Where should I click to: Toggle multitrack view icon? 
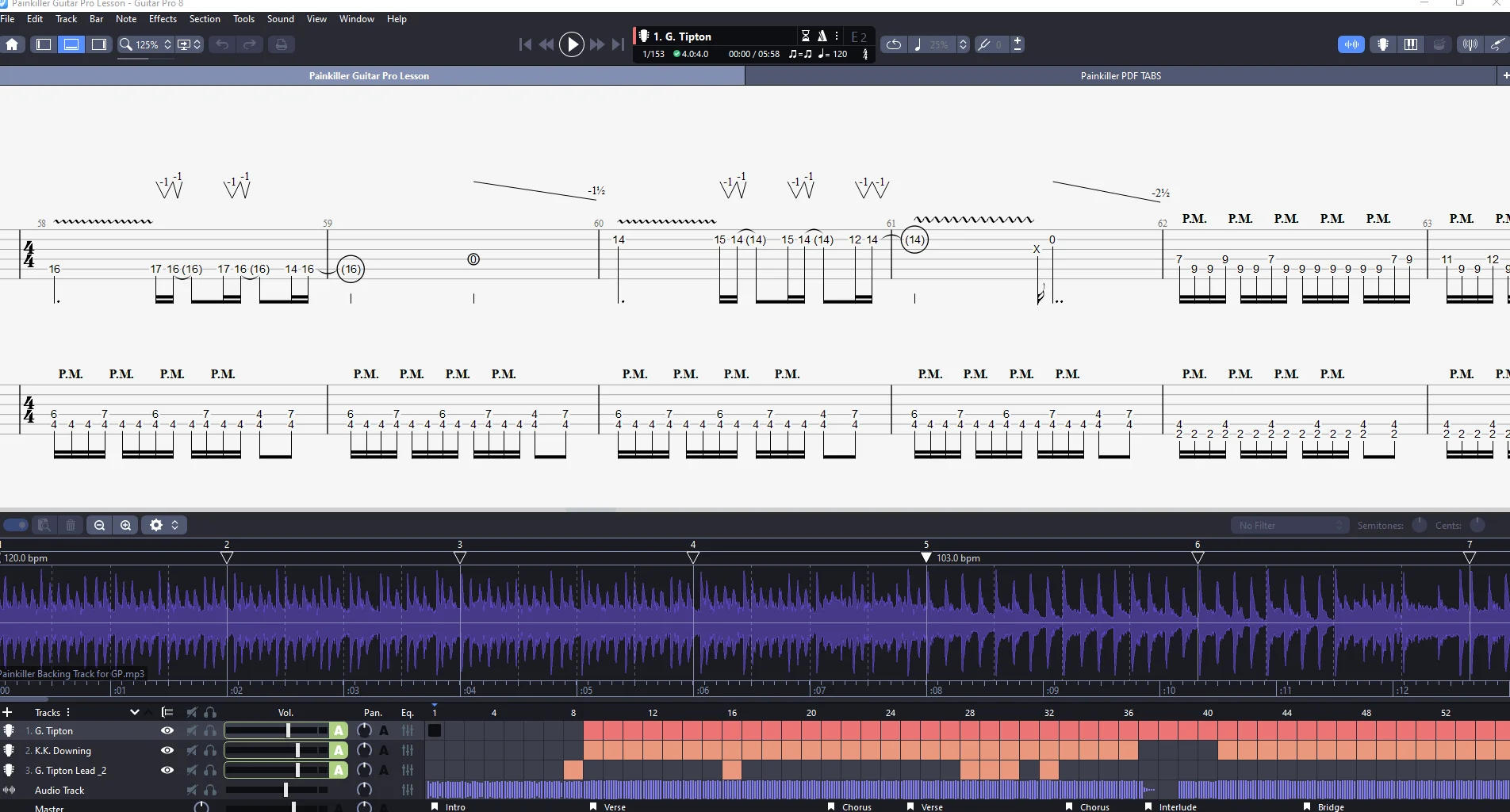(x=167, y=712)
